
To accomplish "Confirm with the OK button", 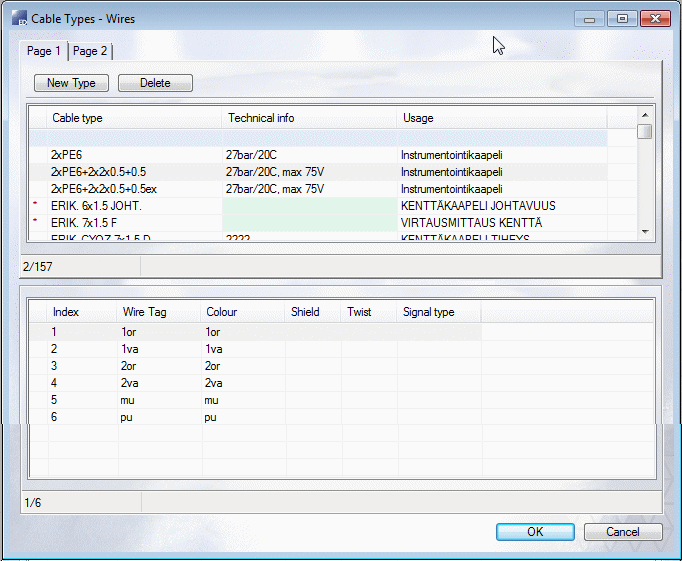I will [535, 532].
